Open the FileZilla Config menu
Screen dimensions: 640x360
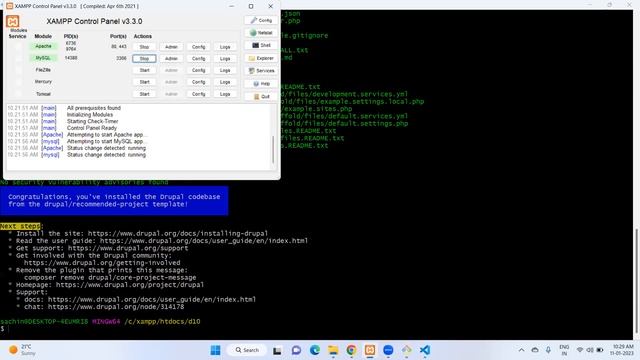pos(198,70)
